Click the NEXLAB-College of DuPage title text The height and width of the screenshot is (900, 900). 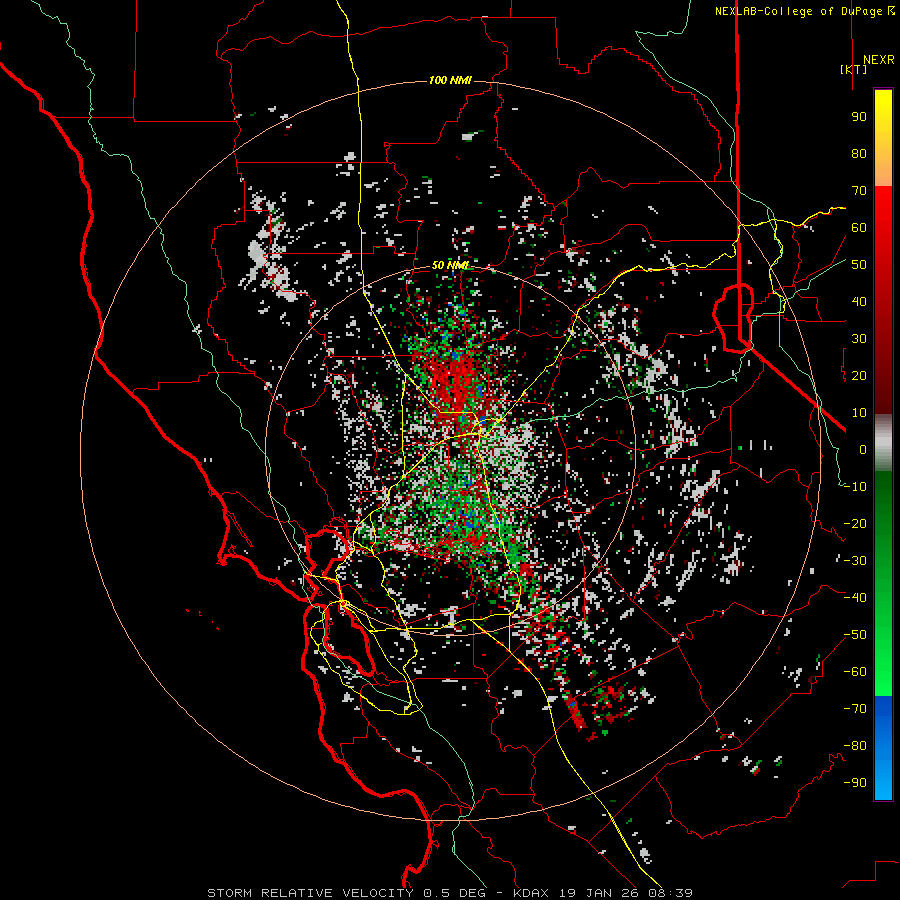[x=798, y=11]
